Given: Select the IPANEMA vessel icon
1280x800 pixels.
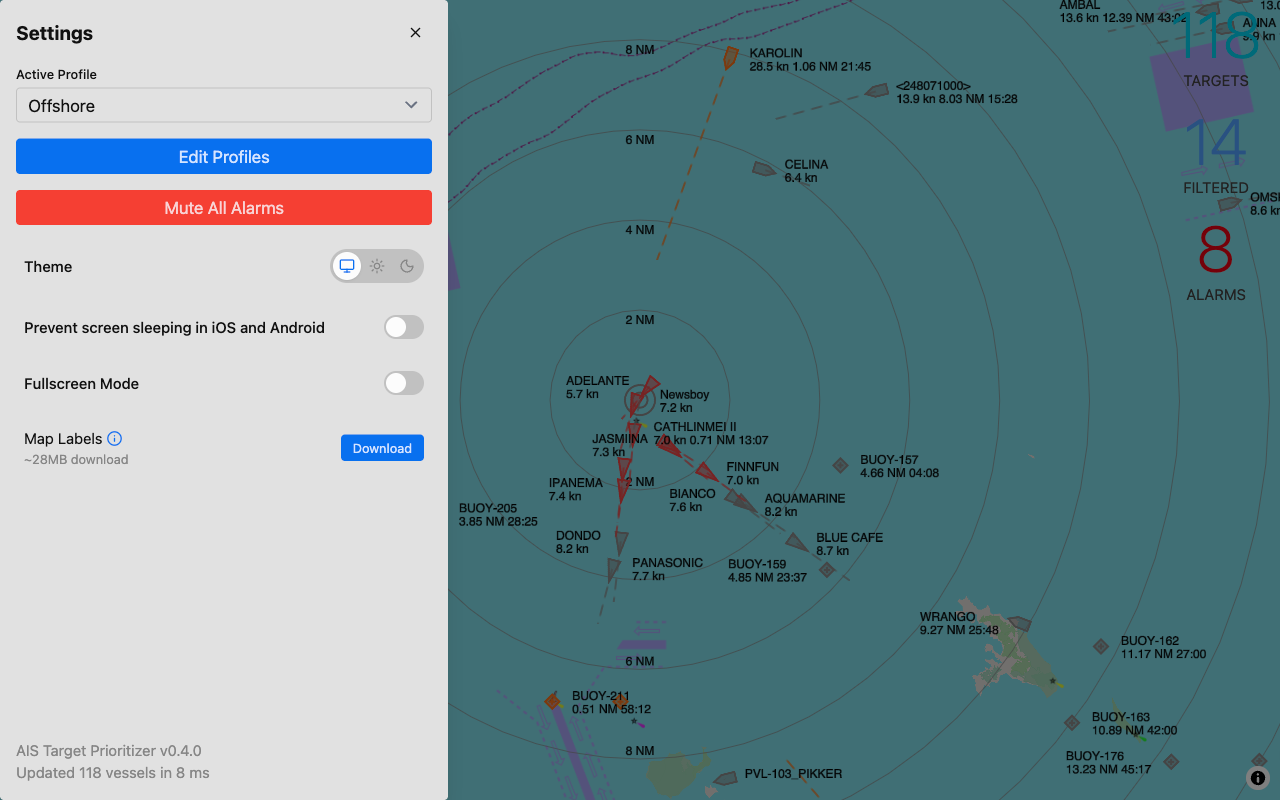Looking at the screenshot, I should tap(624, 491).
